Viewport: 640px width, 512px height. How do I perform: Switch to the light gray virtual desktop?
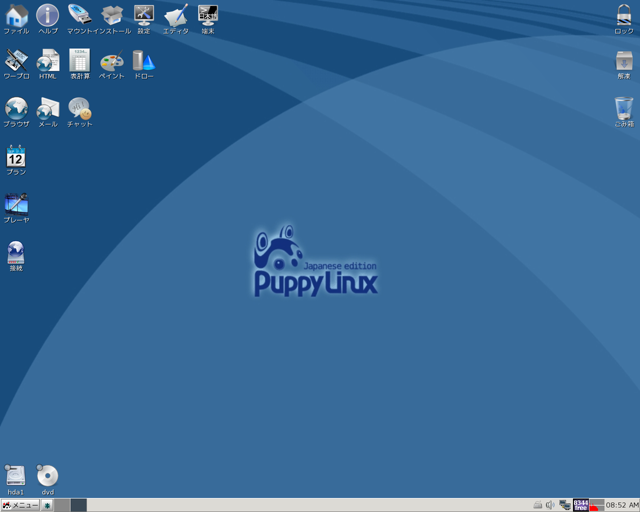pyautogui.click(x=62, y=505)
